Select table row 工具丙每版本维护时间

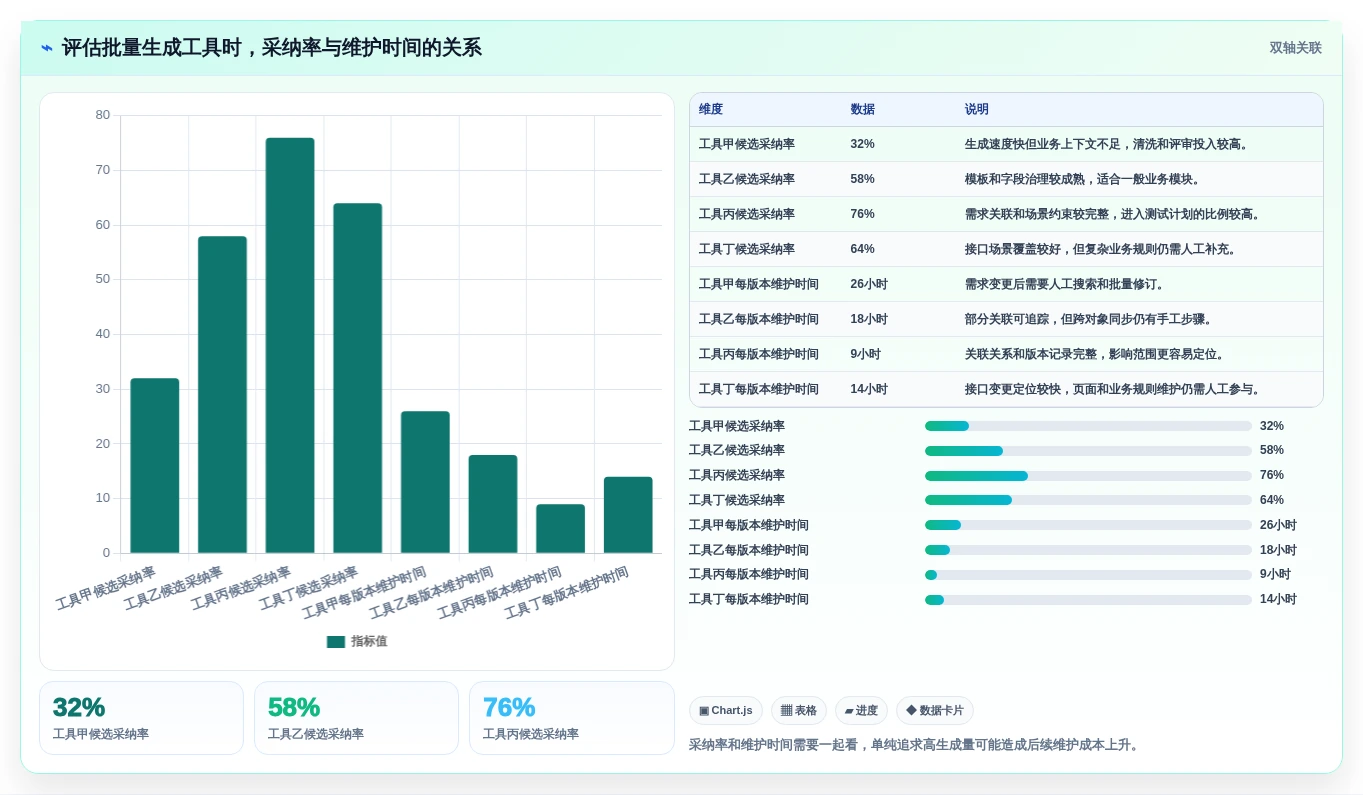tap(1006, 355)
